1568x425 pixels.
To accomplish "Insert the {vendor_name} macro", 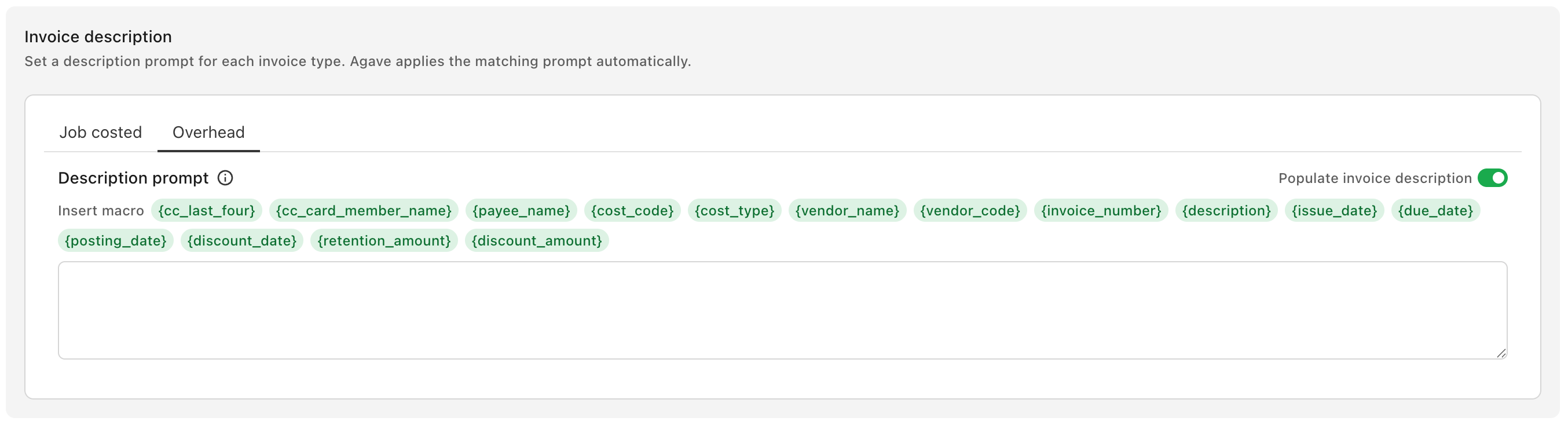I will tap(847, 211).
